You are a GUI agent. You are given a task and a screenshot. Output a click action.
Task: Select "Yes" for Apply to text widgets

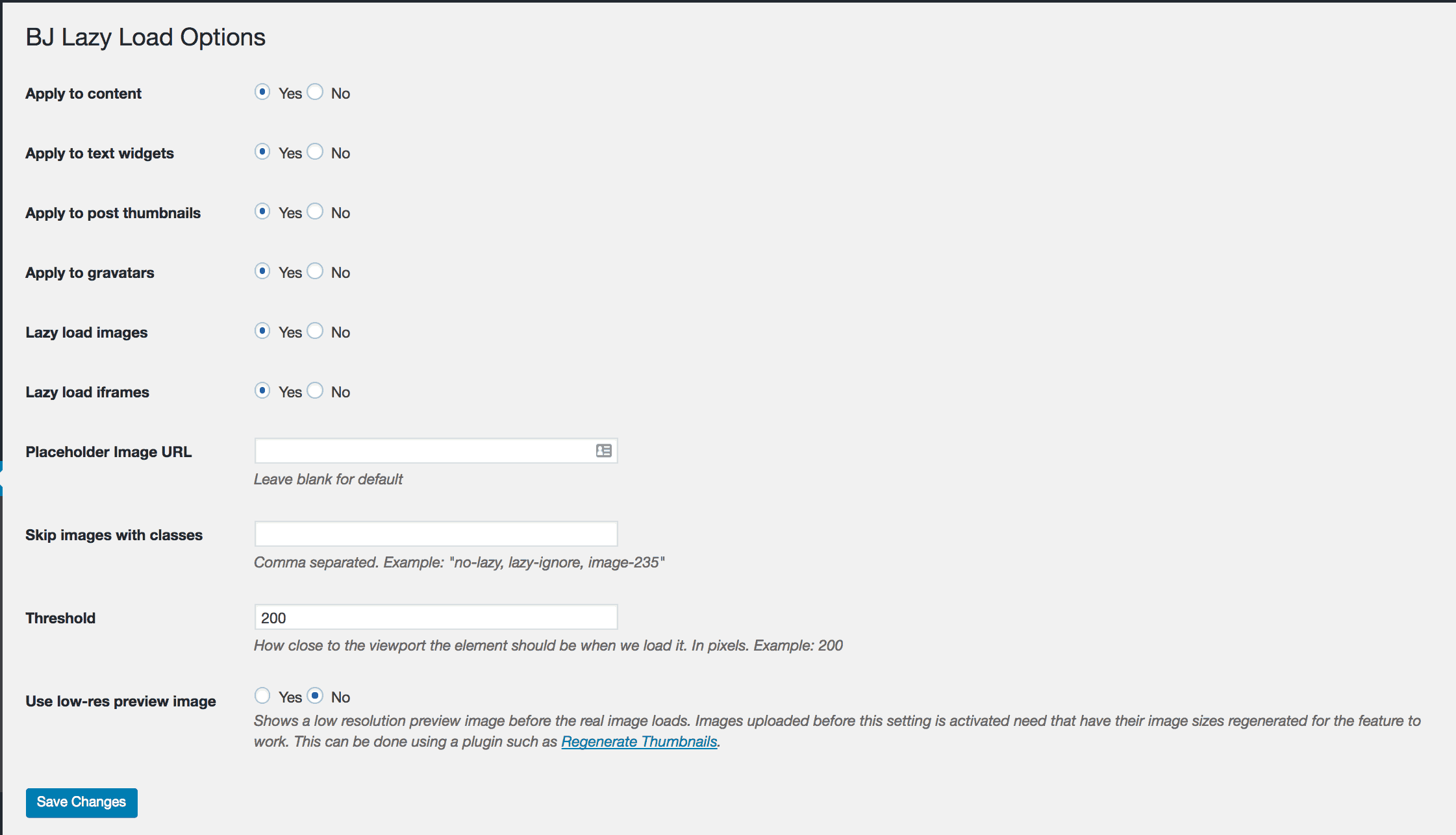(x=262, y=151)
